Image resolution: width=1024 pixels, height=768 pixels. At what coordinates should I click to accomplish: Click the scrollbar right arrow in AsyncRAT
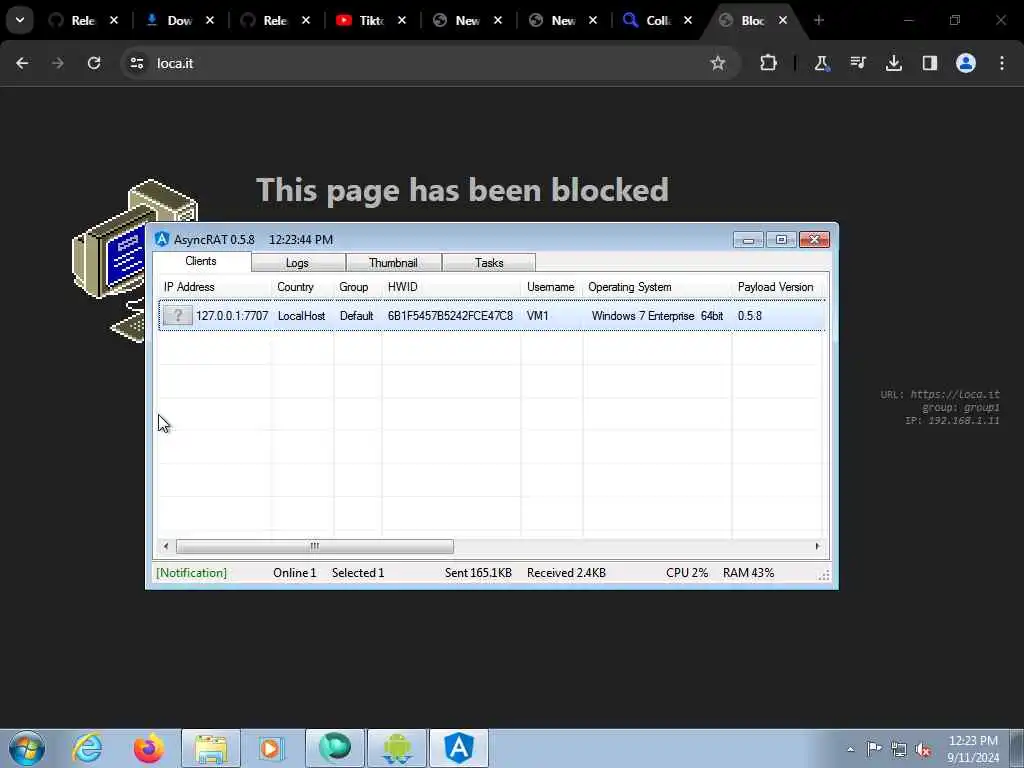[x=818, y=546]
